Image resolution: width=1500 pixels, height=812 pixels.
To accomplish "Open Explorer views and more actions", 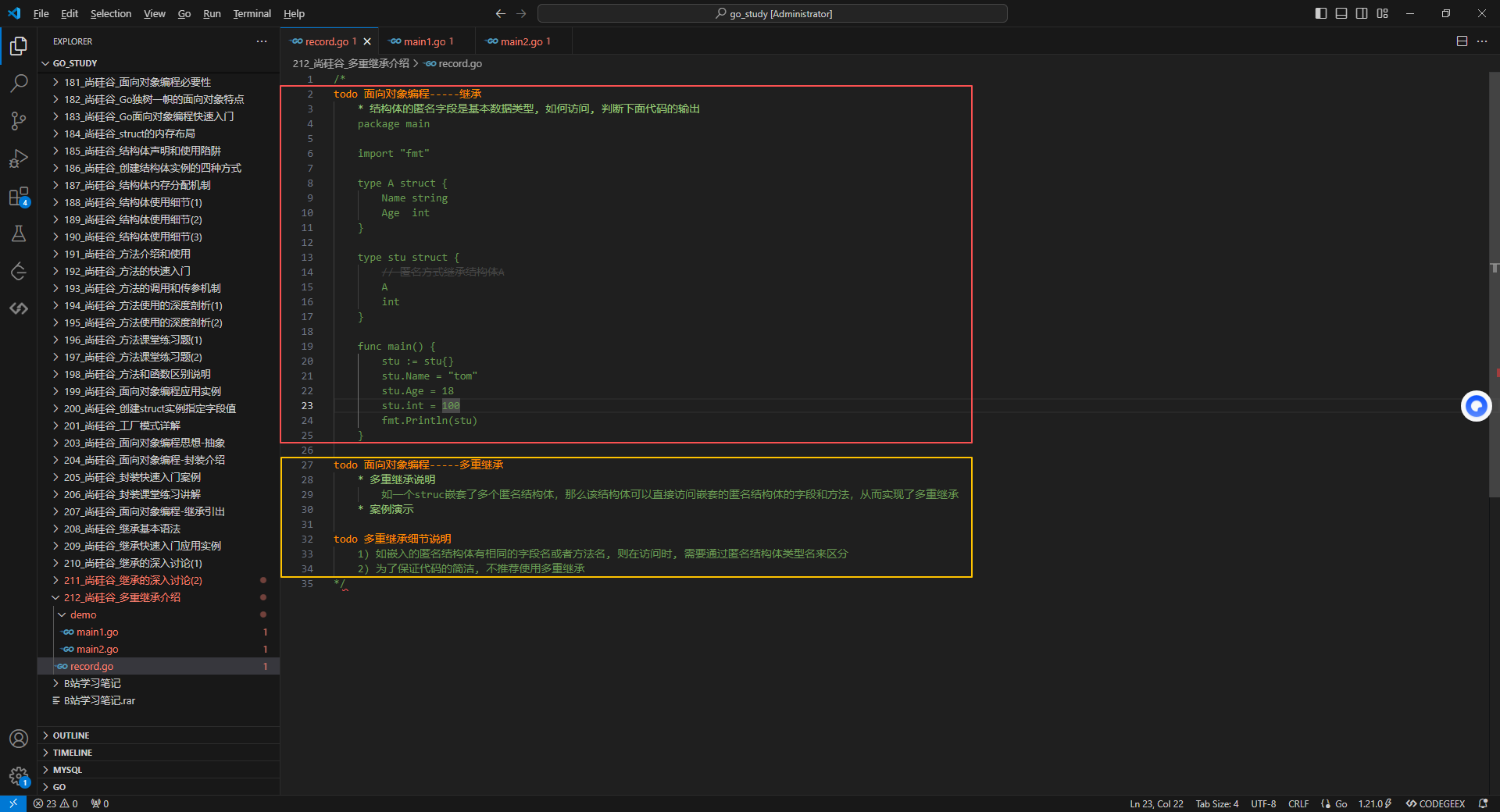I will coord(262,41).
